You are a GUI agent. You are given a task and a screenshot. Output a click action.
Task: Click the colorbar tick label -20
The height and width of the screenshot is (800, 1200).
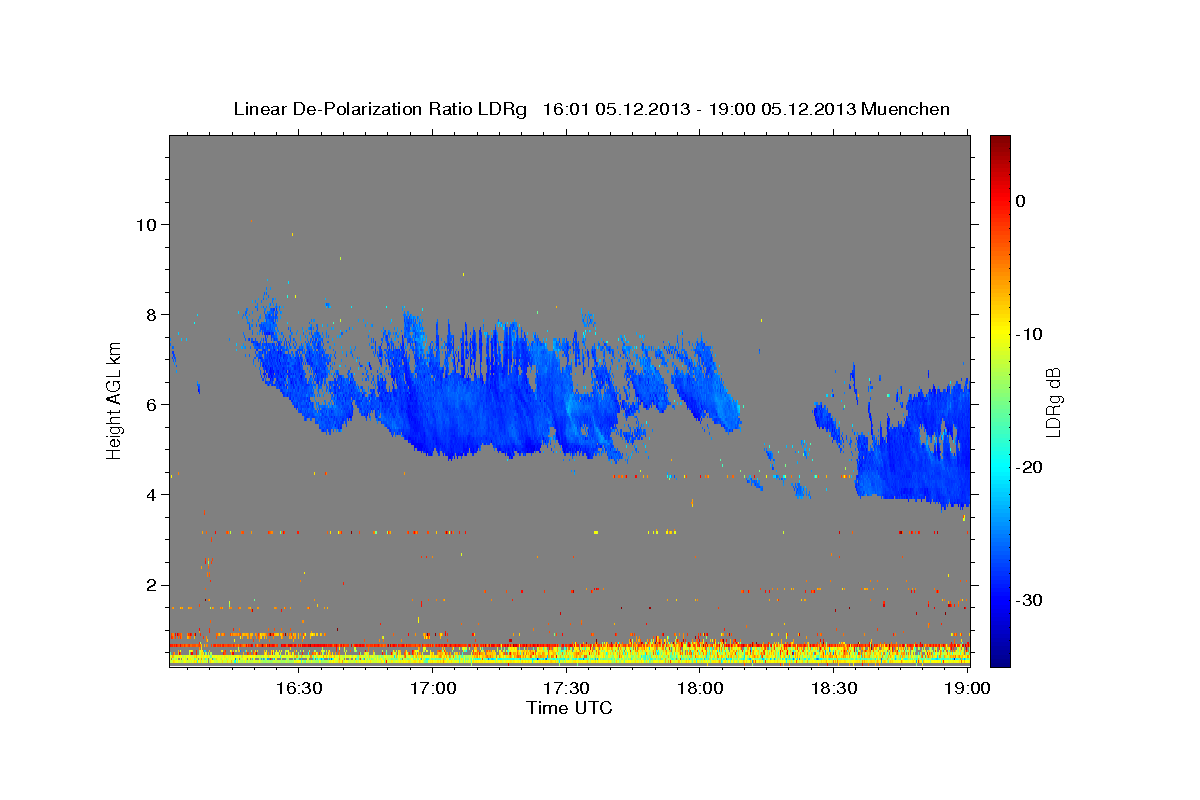pos(1030,467)
